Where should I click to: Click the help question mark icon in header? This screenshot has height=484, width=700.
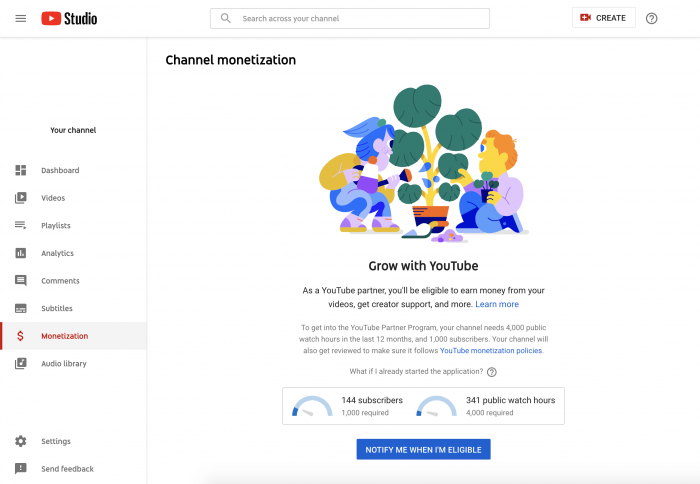coord(652,18)
